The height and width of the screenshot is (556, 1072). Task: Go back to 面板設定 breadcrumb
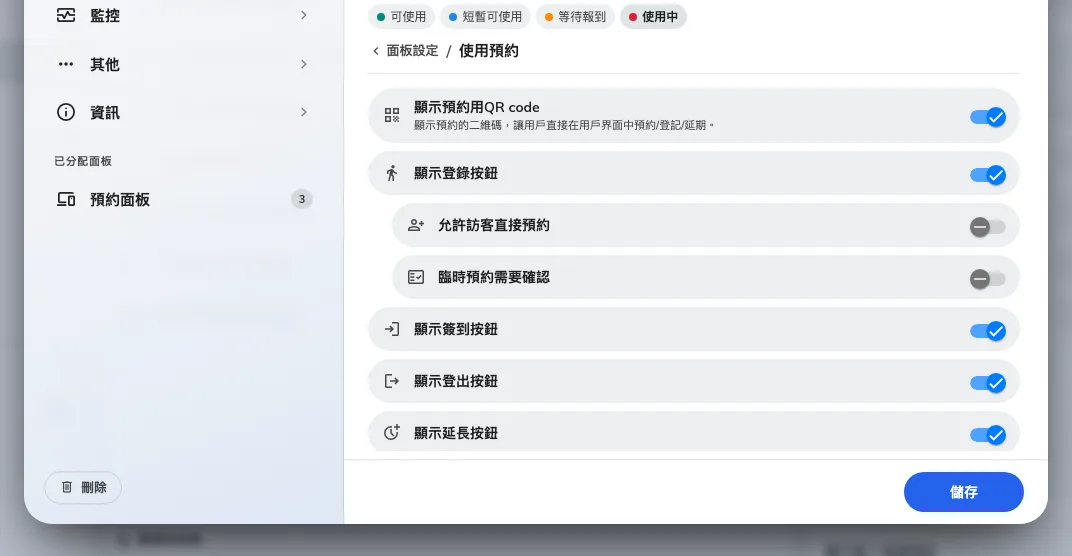click(412, 51)
